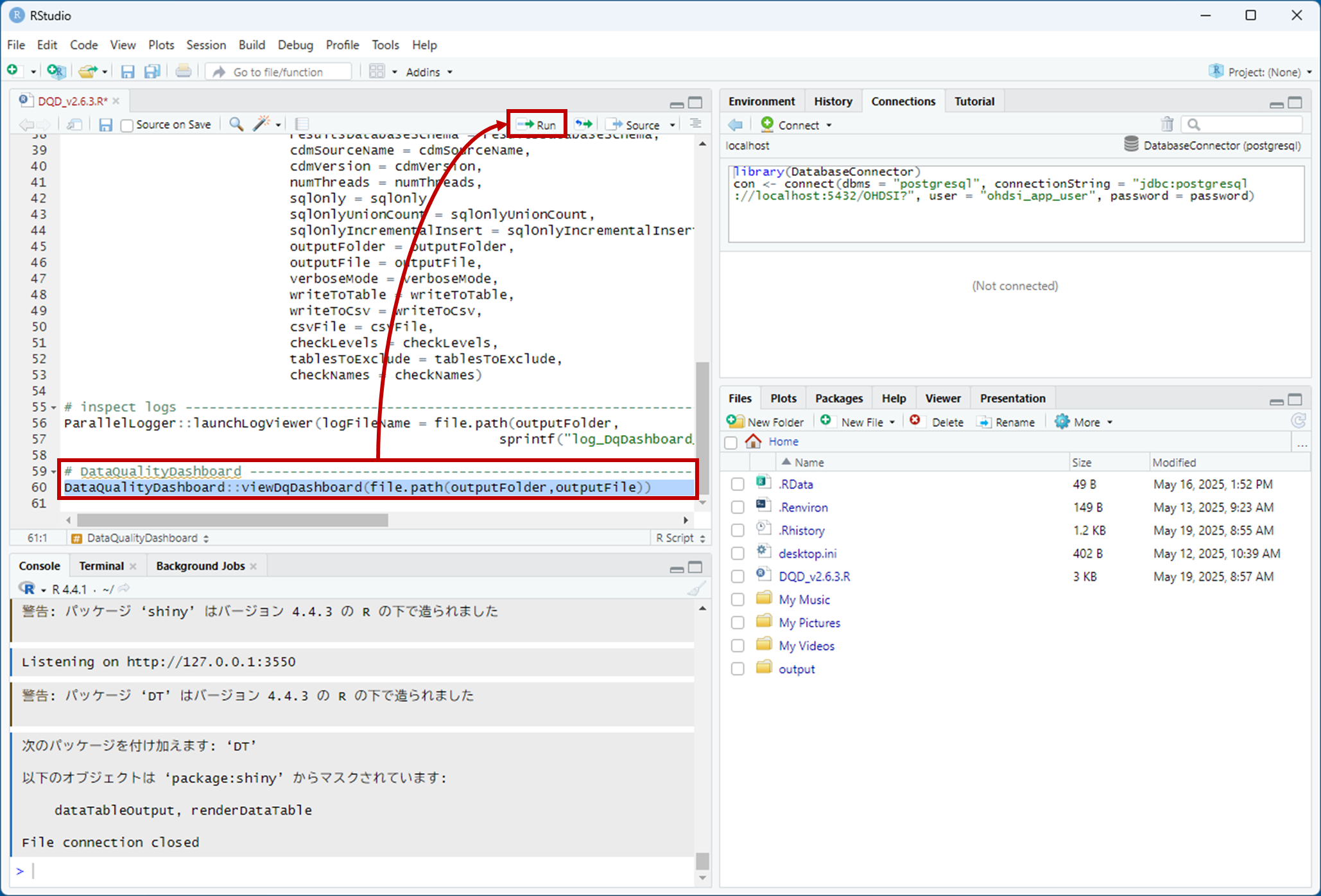Click the Open File folder icon
1321x896 pixels.
(x=88, y=71)
